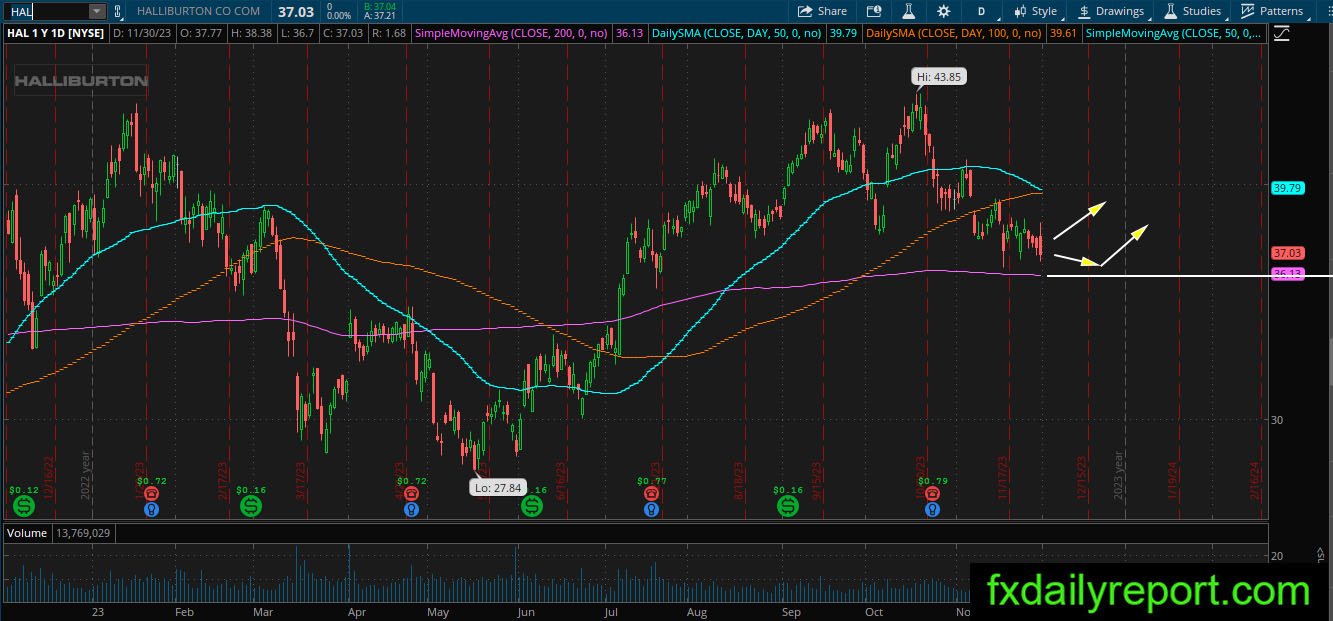This screenshot has height=621, width=1333.
Task: Click the $0.16 dividend icon near September
Action: [x=788, y=508]
